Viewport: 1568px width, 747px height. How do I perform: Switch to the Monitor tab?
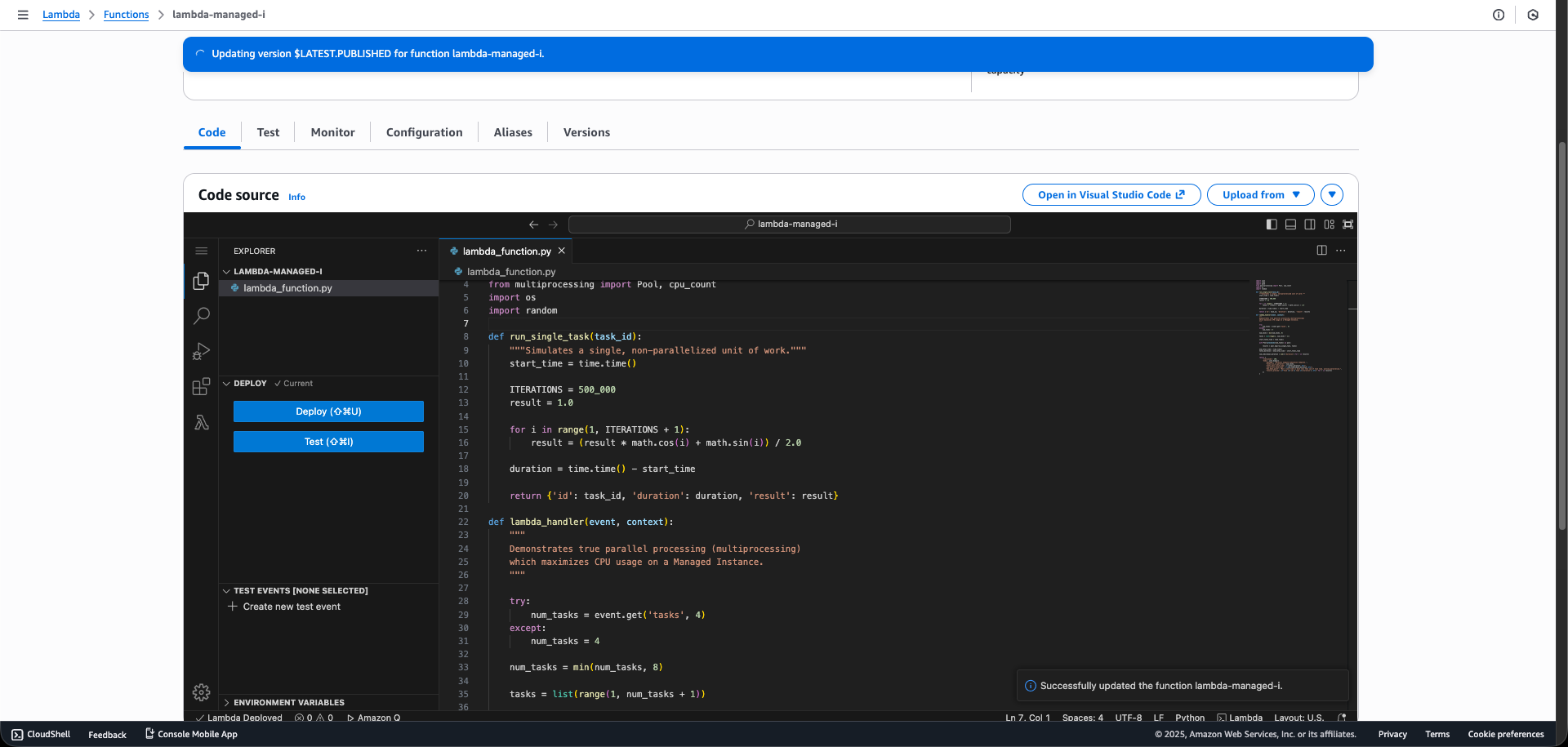pyautogui.click(x=332, y=132)
